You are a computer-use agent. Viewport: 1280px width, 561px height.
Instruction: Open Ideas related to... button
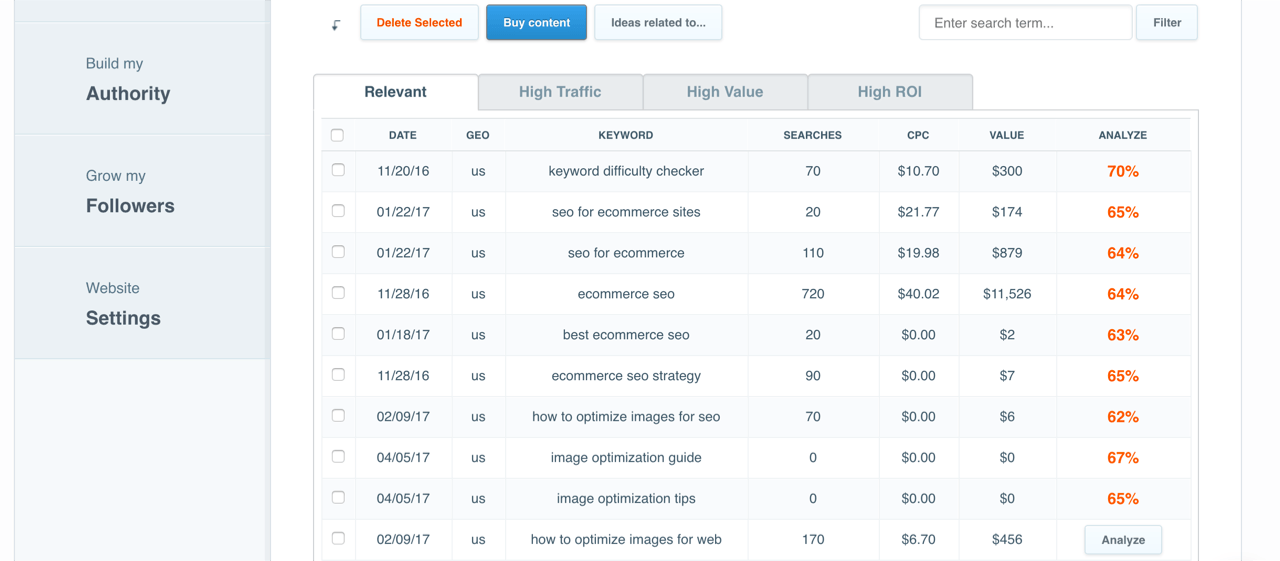[x=658, y=22]
